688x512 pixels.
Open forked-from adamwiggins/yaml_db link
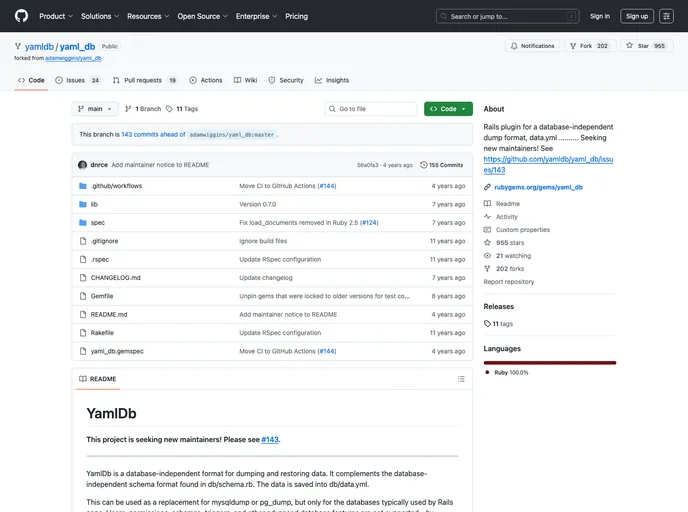[x=73, y=58]
